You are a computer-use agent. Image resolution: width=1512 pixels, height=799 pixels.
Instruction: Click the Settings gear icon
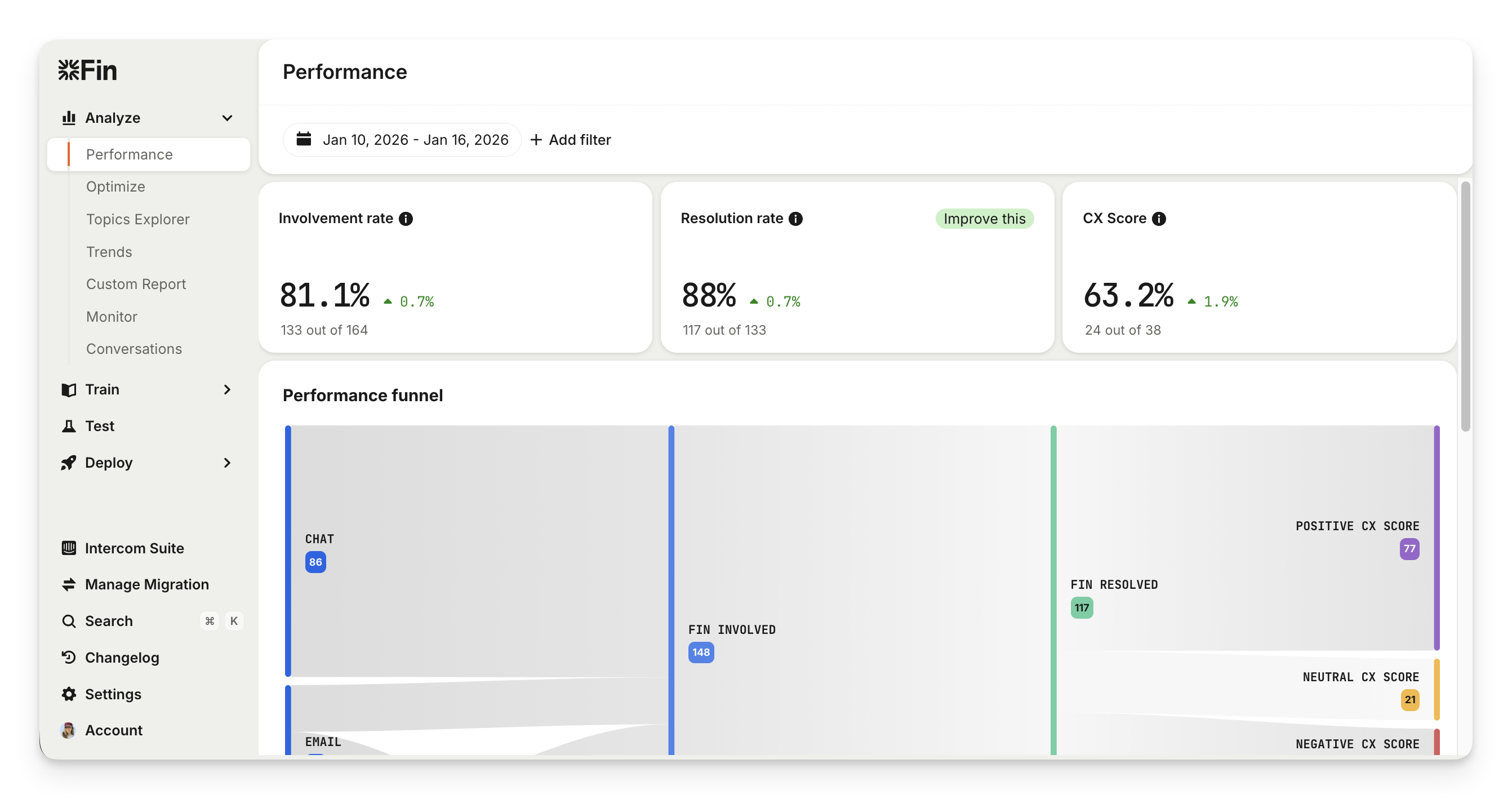[x=69, y=694]
